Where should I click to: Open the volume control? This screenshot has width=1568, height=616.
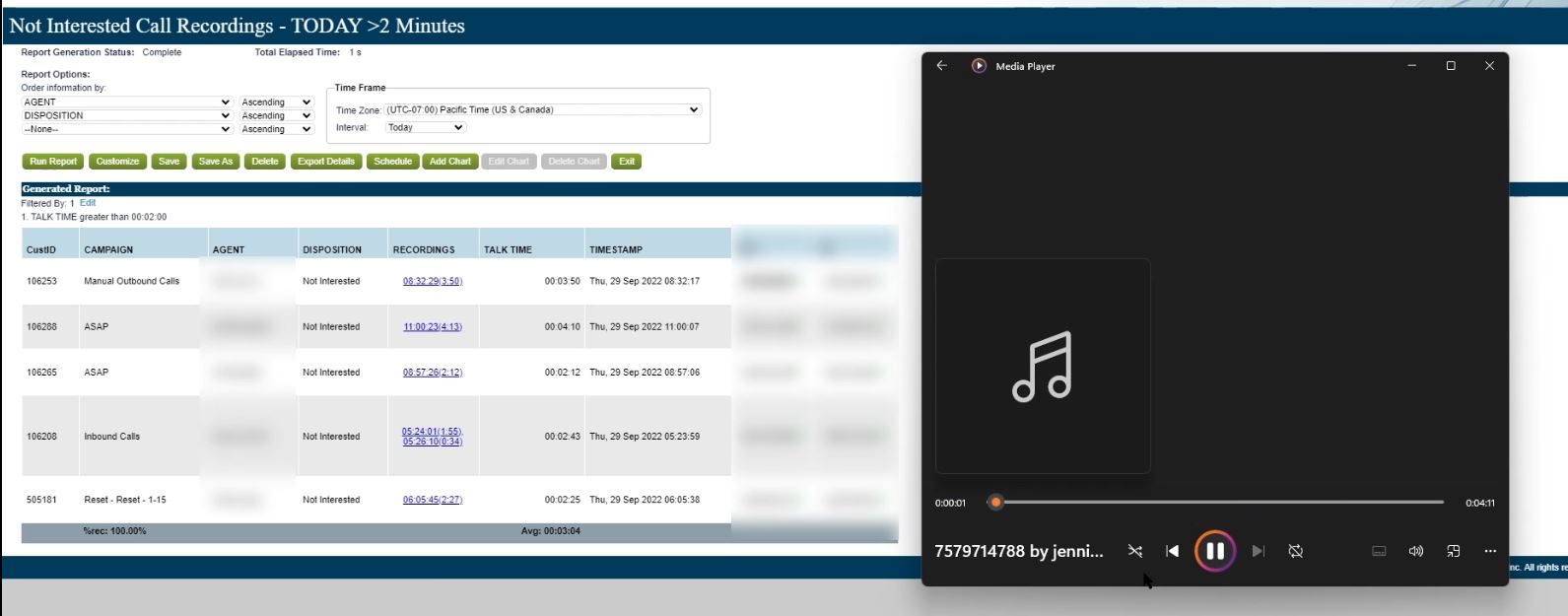point(1416,551)
